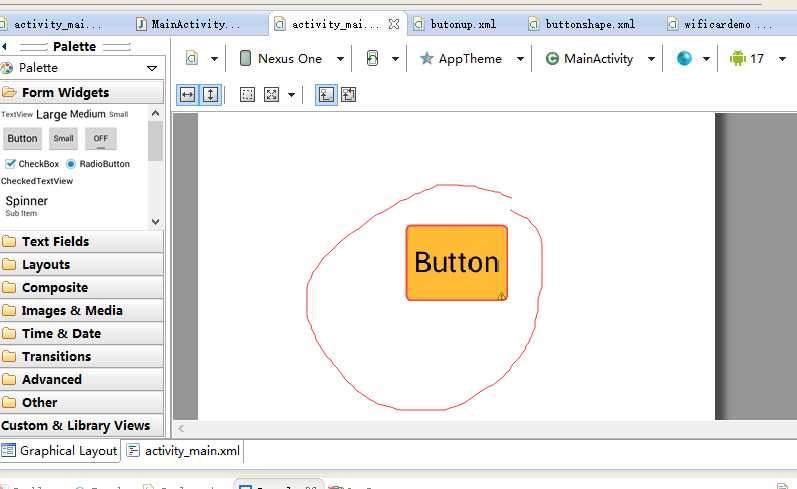Toggle fill width layout button

188,95
